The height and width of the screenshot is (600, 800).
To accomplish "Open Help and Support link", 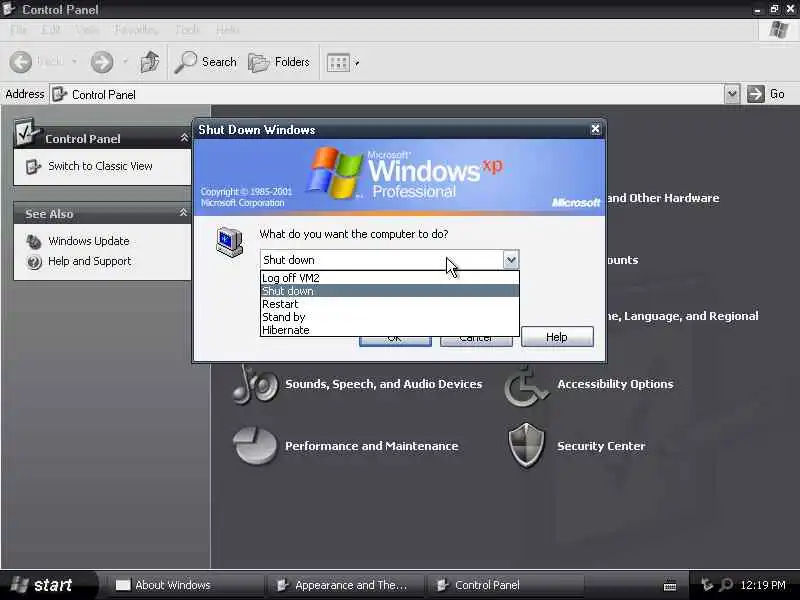I will coord(89,261).
